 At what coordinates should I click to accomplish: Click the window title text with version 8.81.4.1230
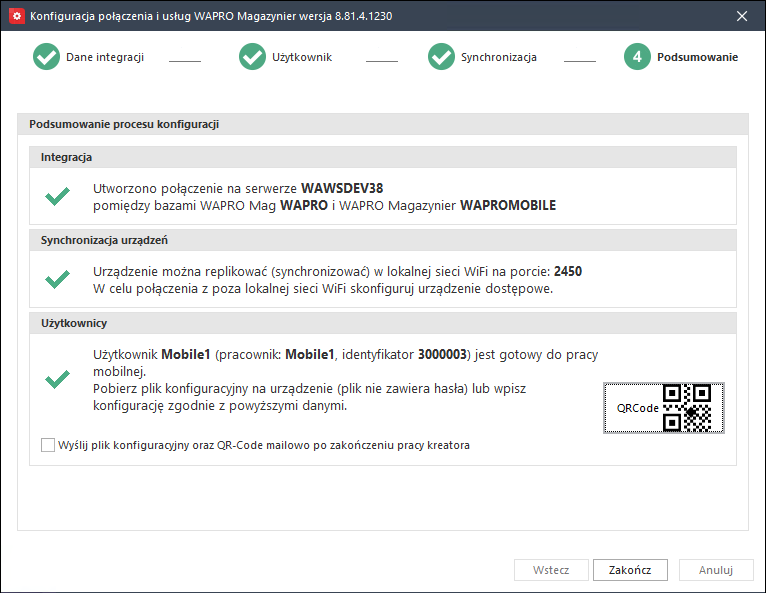coord(211,16)
